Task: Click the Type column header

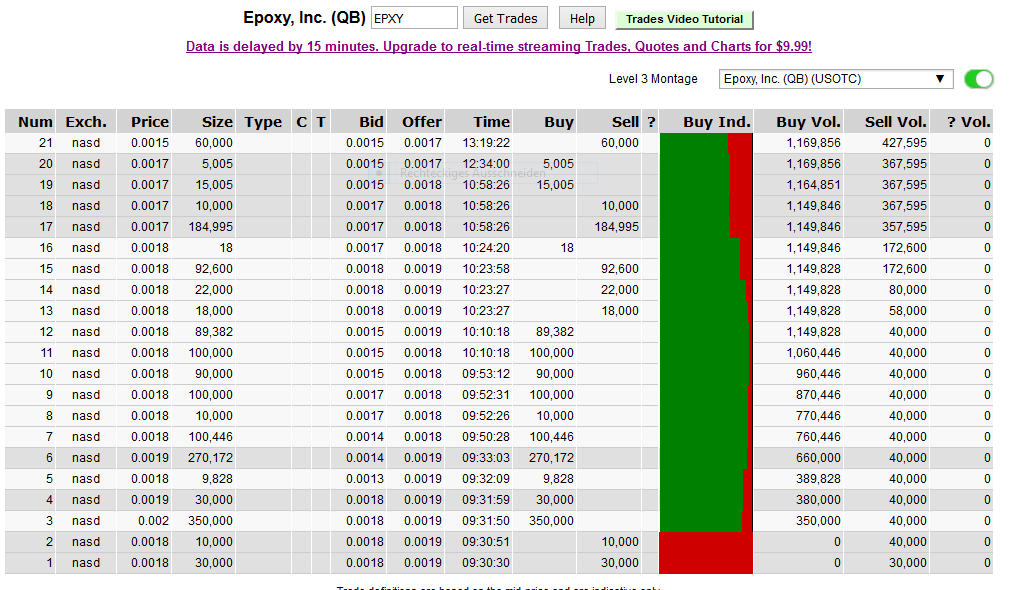Action: 263,122
